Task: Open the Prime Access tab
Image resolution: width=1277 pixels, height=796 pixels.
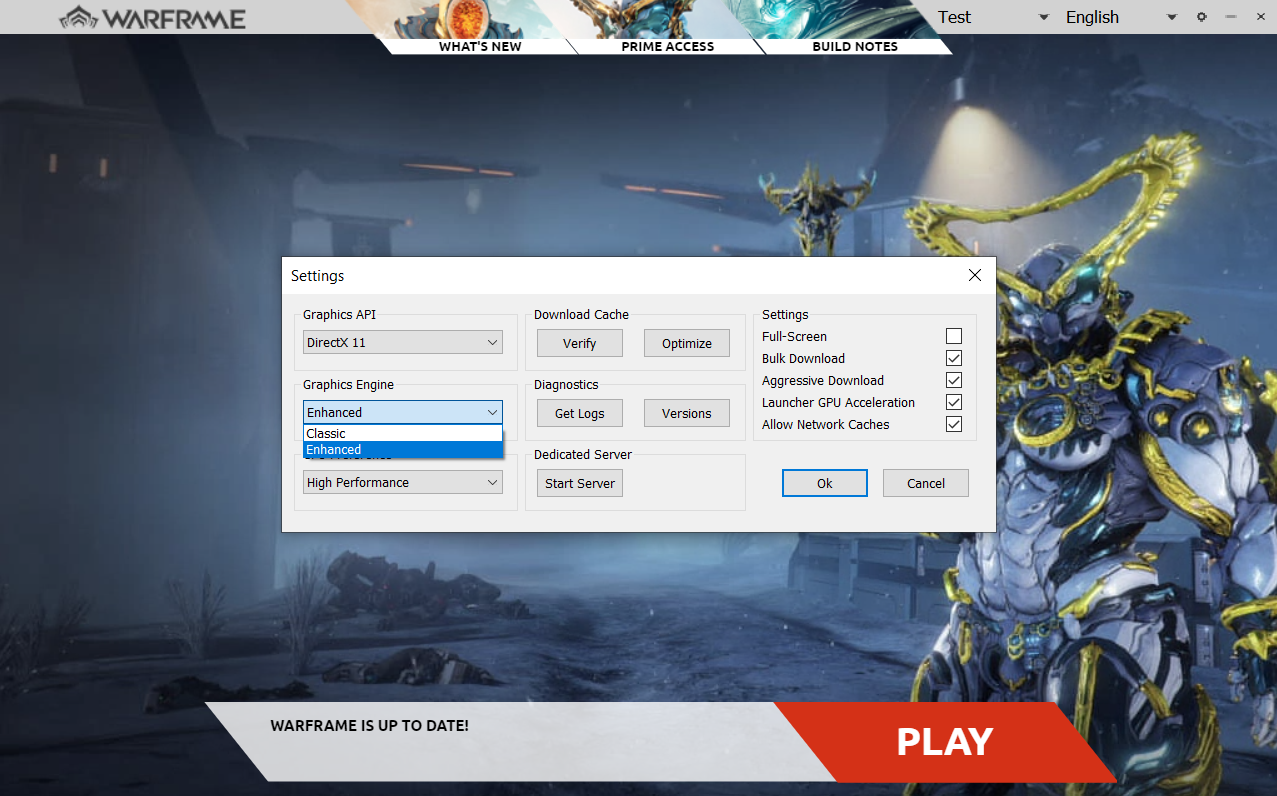Action: [x=667, y=46]
